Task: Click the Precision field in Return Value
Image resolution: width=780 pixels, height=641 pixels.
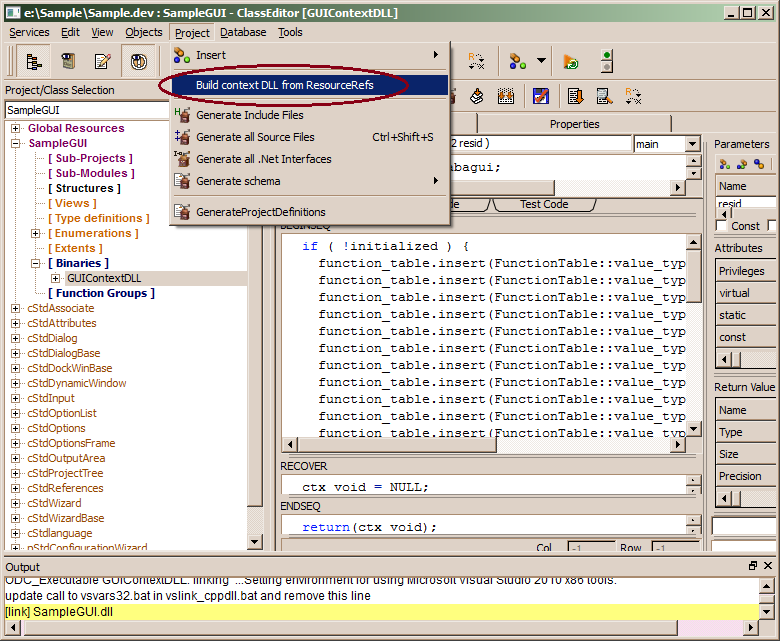Action: click(744, 476)
